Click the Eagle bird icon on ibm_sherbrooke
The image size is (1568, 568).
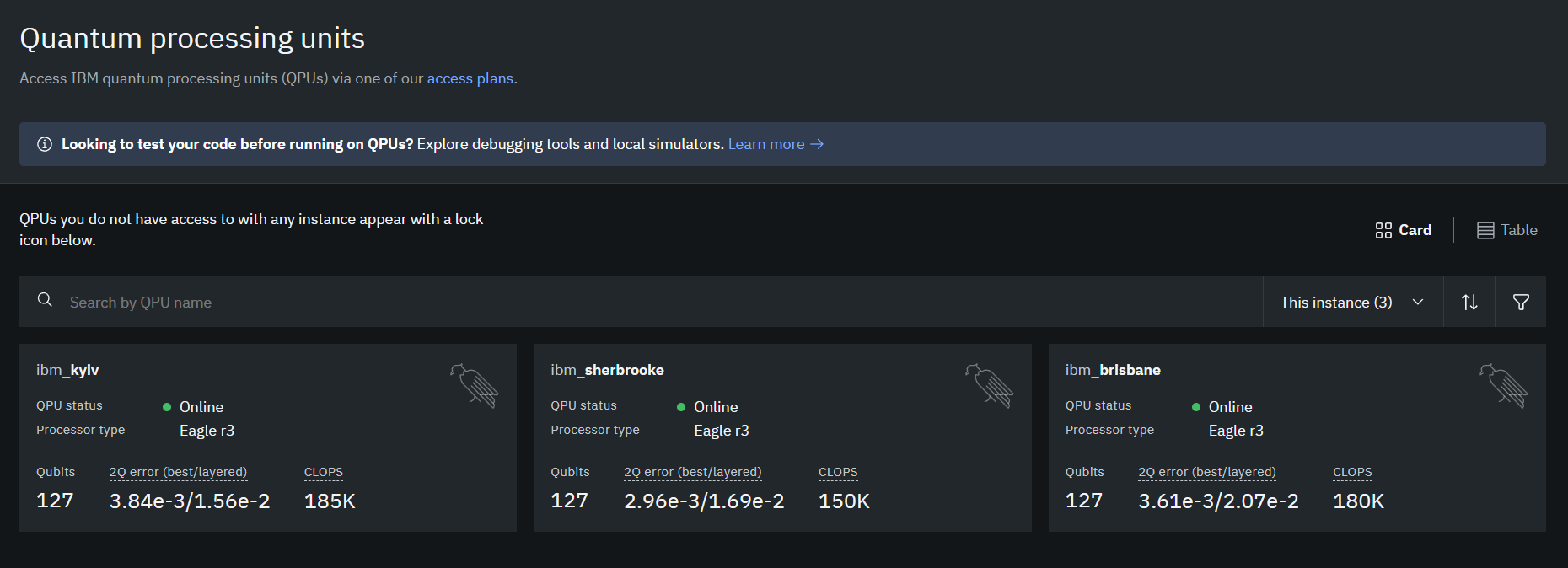click(x=989, y=386)
